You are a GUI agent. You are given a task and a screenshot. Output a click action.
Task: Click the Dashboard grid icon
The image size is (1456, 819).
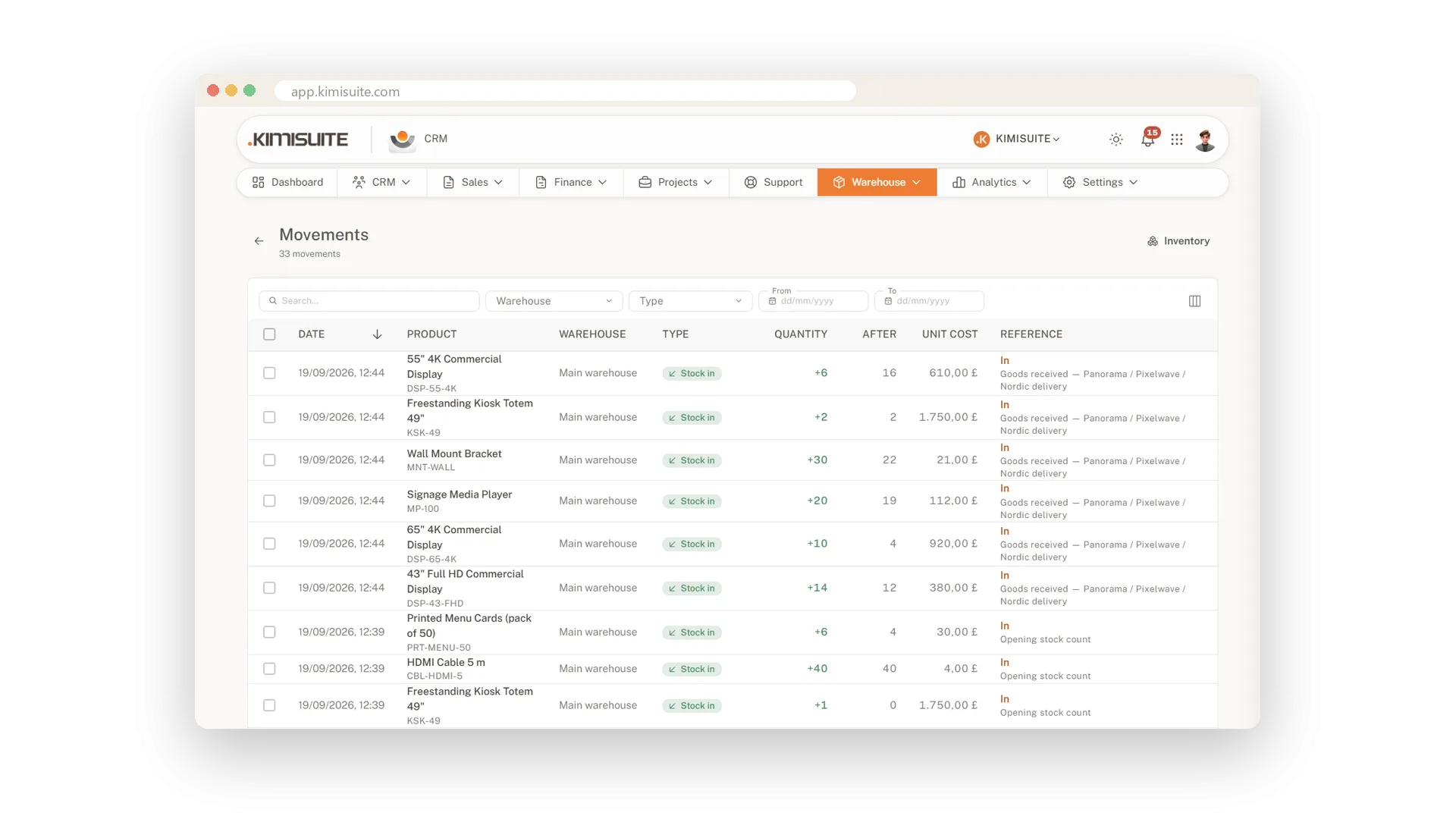click(259, 183)
